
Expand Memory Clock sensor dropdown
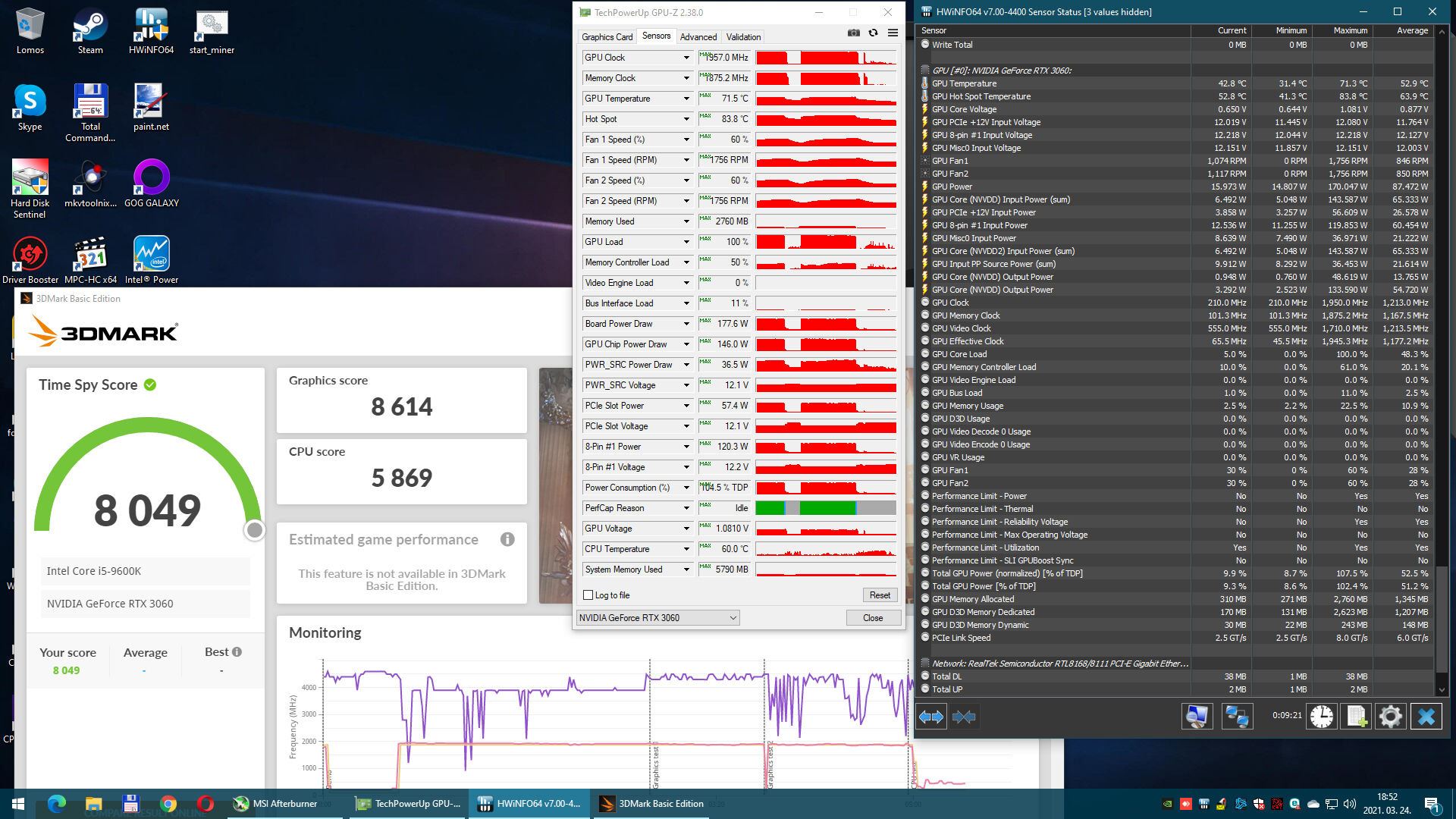pos(686,78)
